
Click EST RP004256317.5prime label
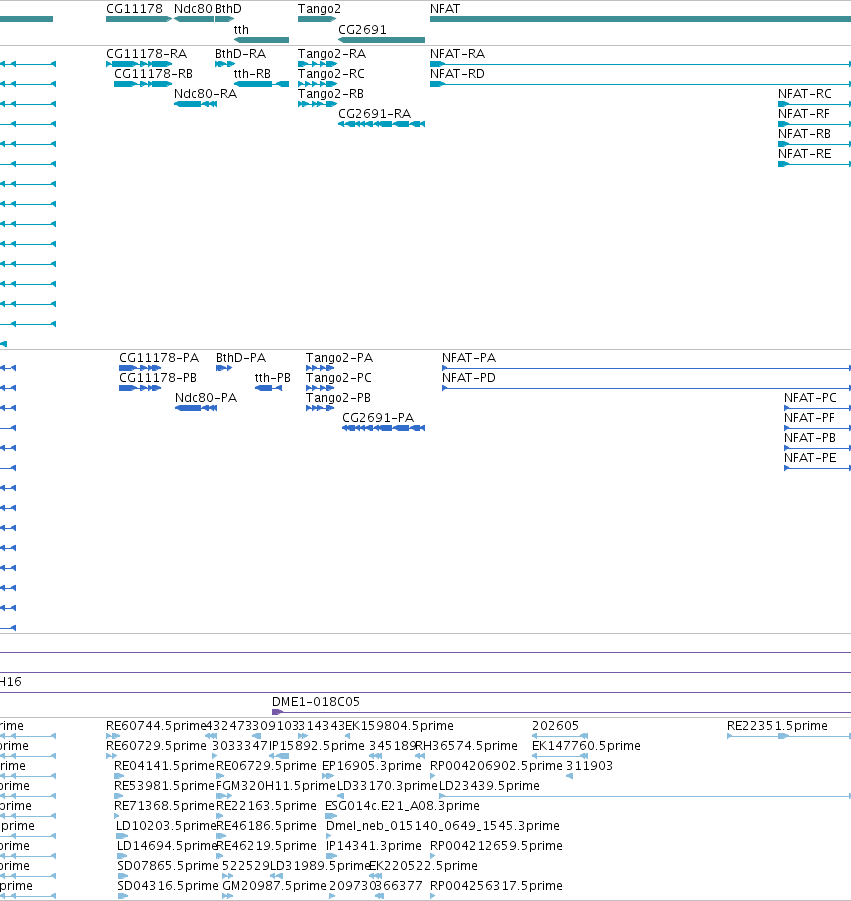click(x=496, y=887)
